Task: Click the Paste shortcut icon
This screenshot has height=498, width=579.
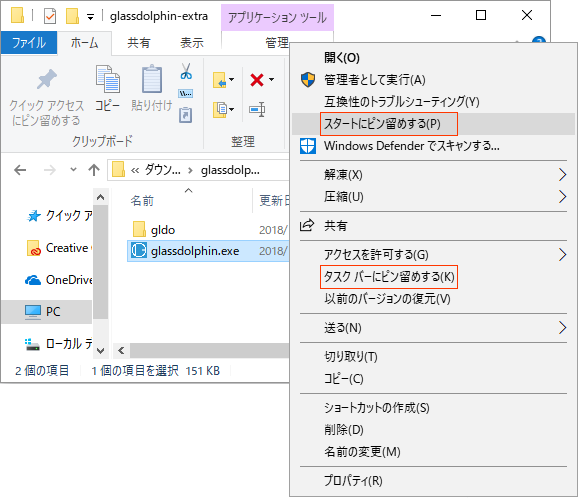Action: pos(185,115)
